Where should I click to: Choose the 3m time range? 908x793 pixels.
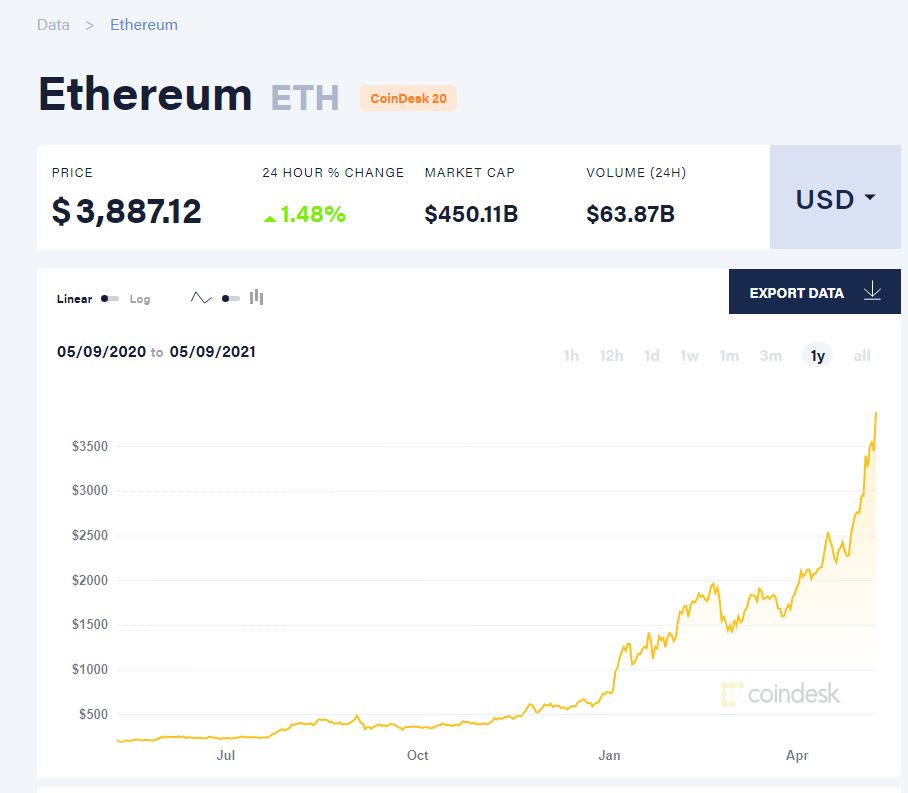(x=770, y=356)
